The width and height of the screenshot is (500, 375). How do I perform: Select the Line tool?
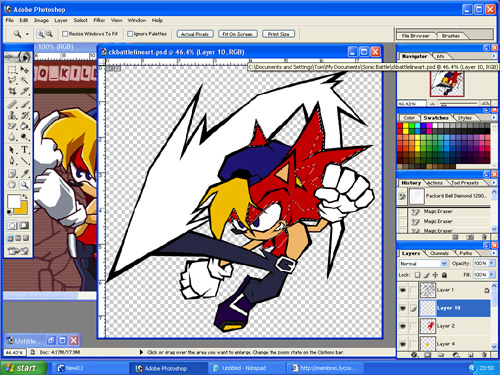[x=24, y=161]
